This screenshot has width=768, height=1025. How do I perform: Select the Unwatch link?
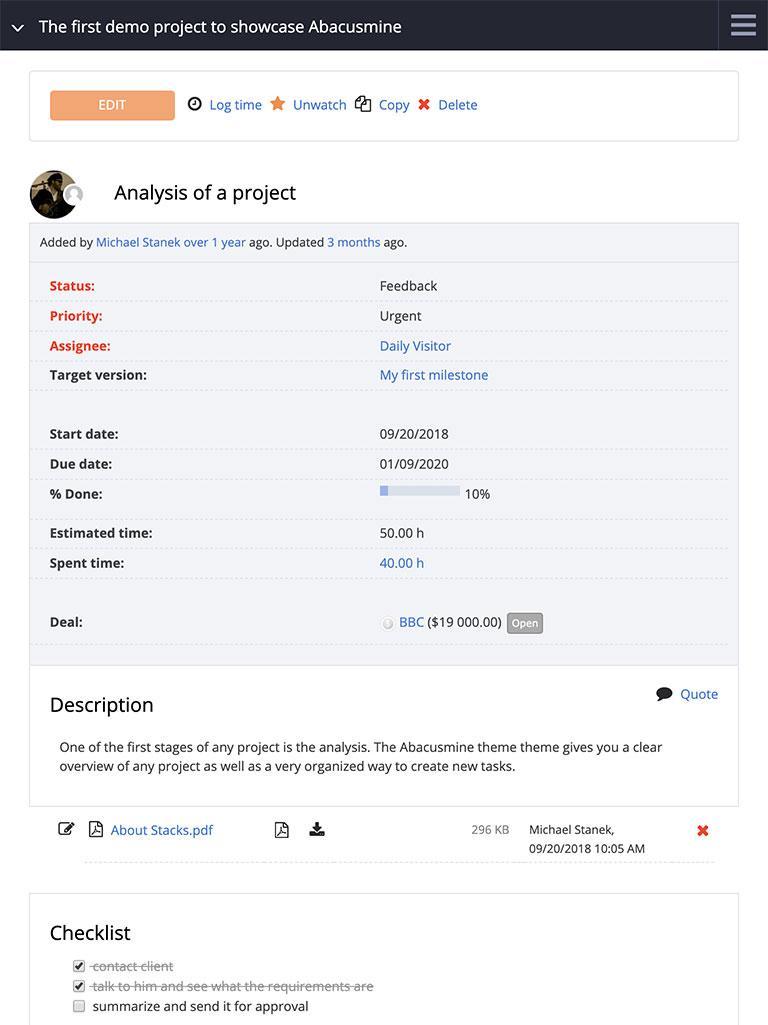point(320,105)
